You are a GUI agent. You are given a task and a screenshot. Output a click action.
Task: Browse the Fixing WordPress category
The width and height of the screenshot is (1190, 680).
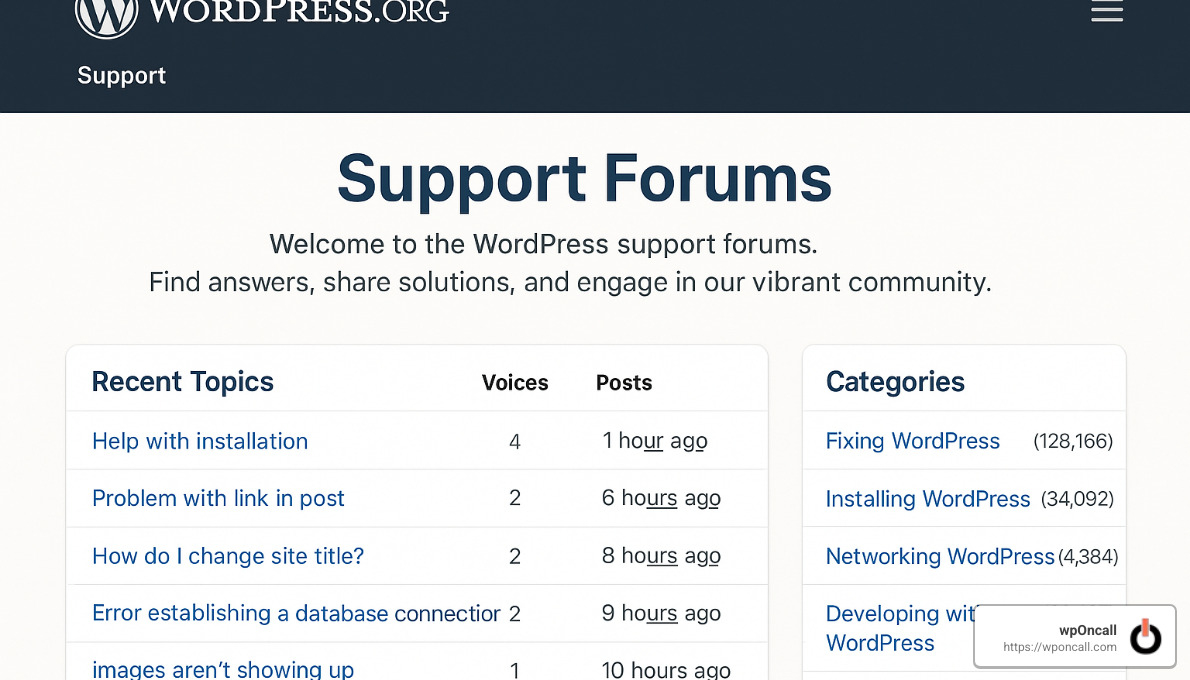tap(912, 441)
